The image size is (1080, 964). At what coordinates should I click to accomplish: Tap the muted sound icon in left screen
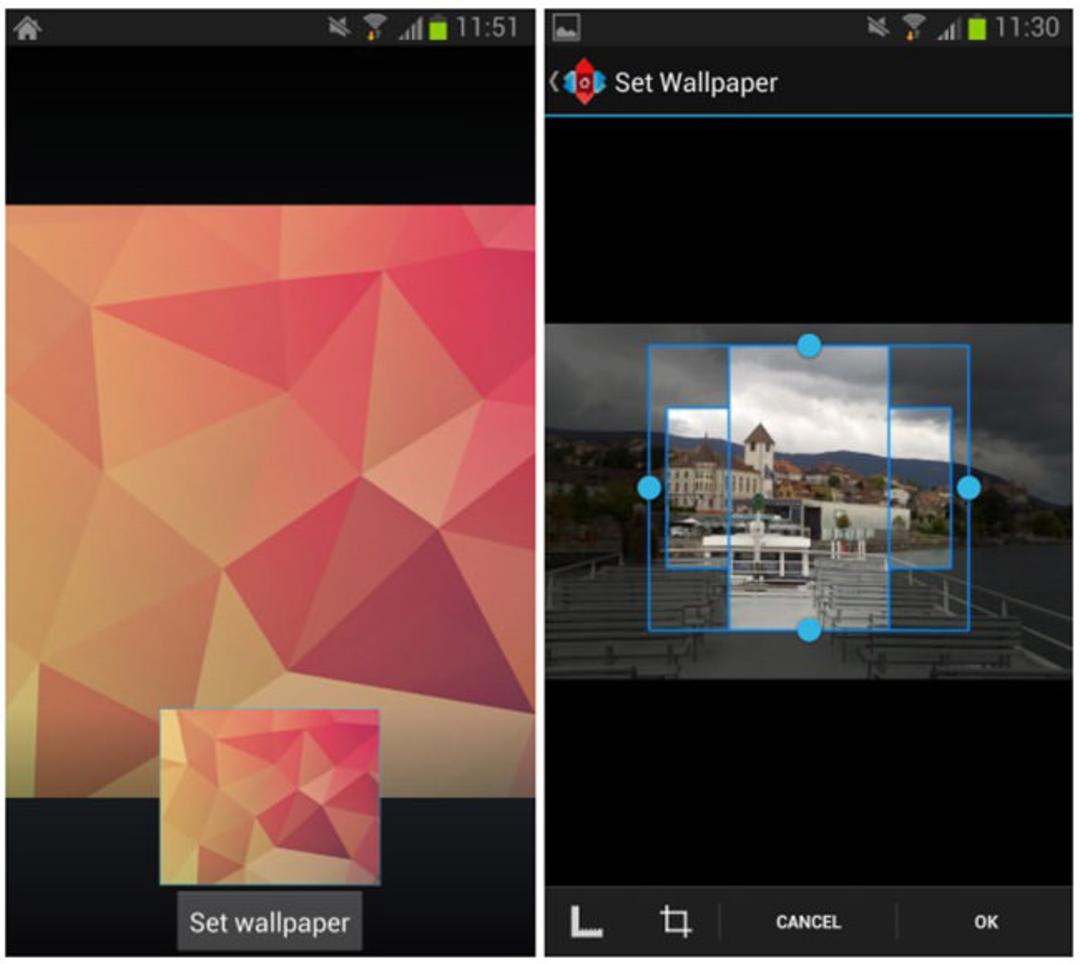[339, 28]
